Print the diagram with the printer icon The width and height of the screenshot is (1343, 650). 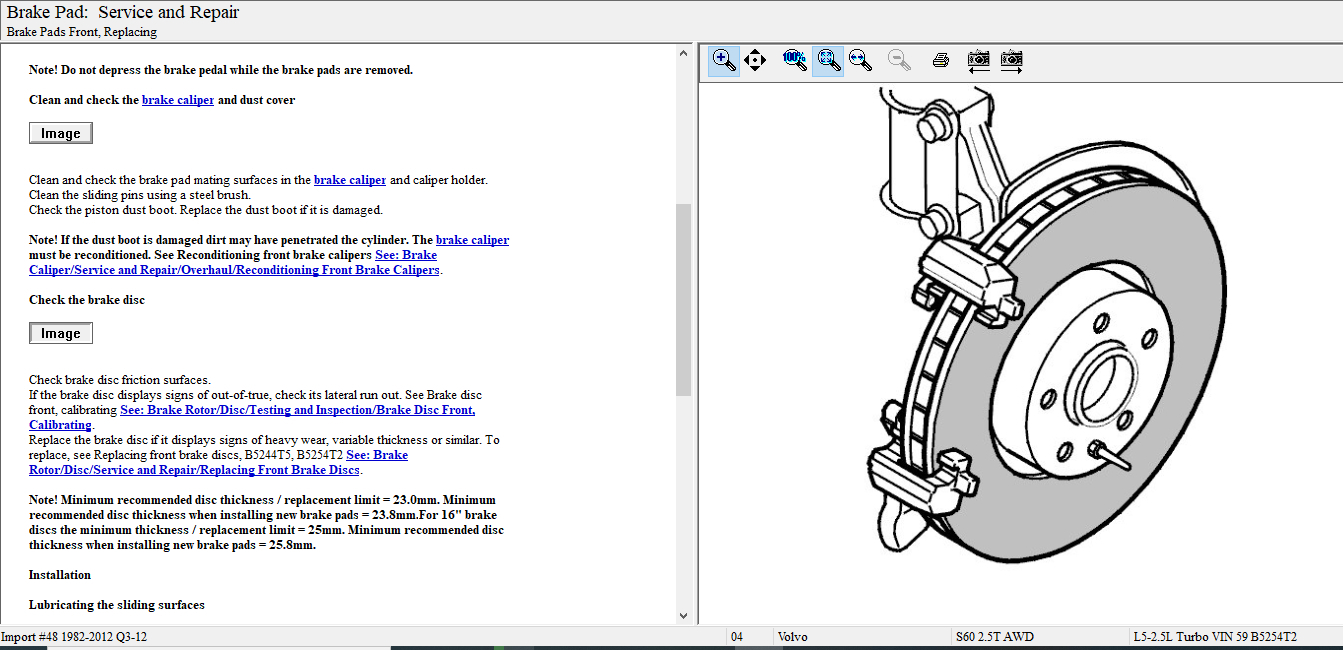tap(940, 60)
